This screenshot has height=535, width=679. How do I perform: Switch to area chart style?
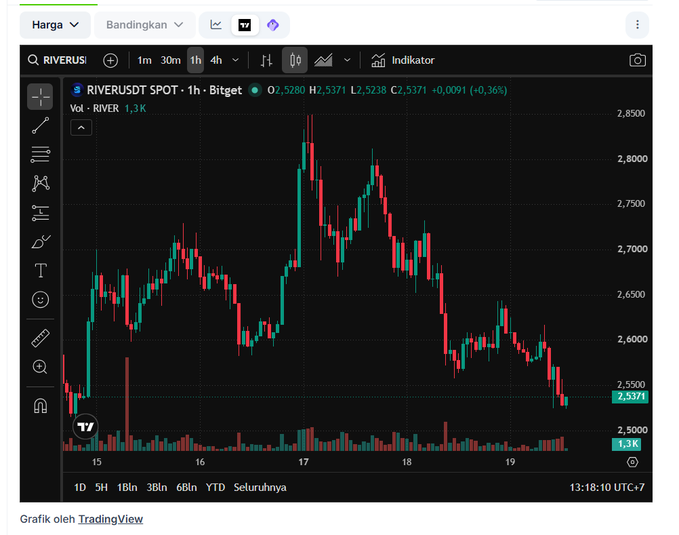tap(323, 60)
